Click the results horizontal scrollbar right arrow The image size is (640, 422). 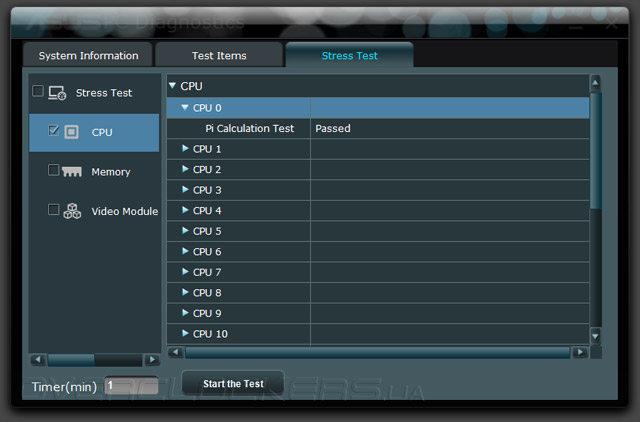pos(579,353)
